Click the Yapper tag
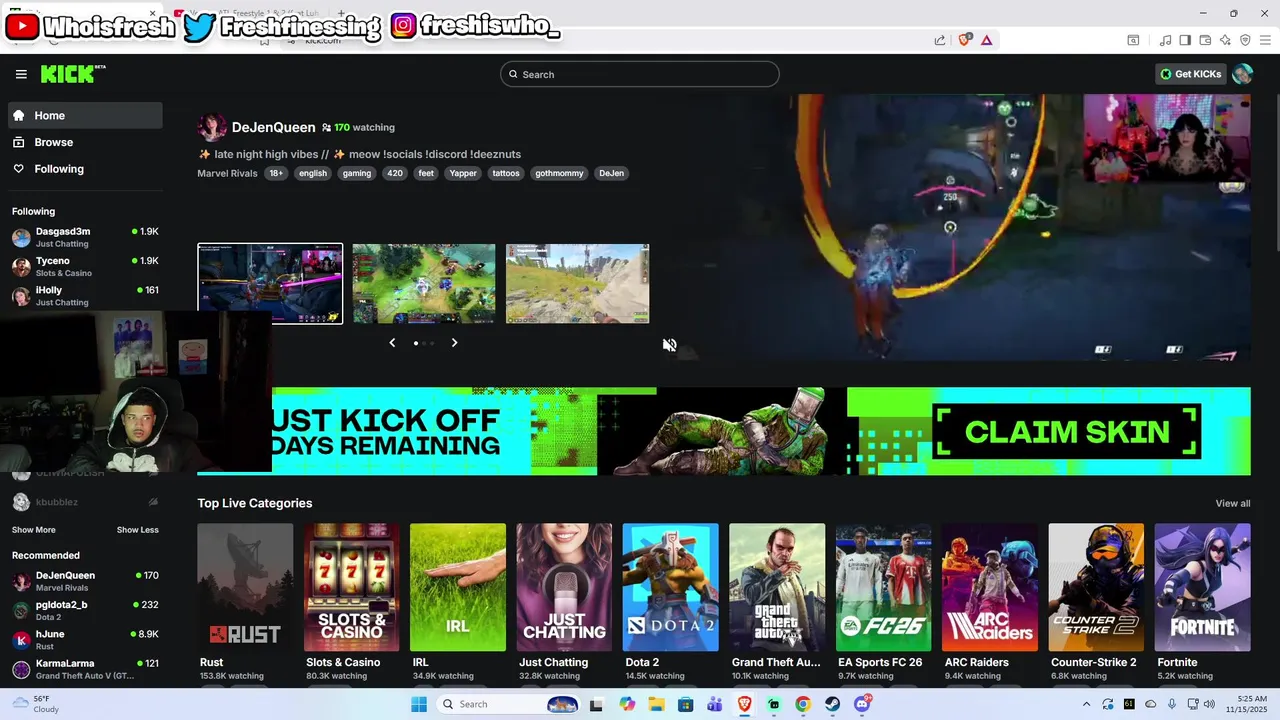1280x720 pixels. pos(463,173)
